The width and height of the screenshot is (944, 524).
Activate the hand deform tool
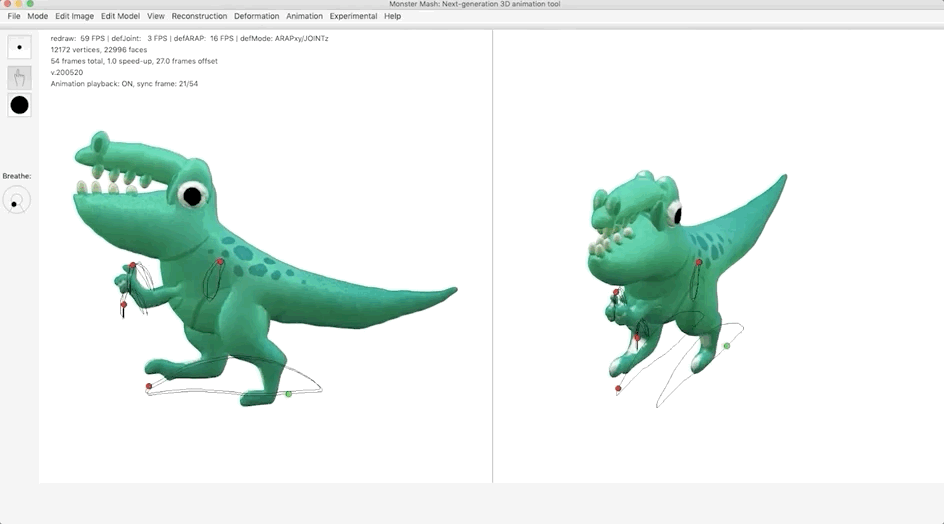(x=19, y=77)
